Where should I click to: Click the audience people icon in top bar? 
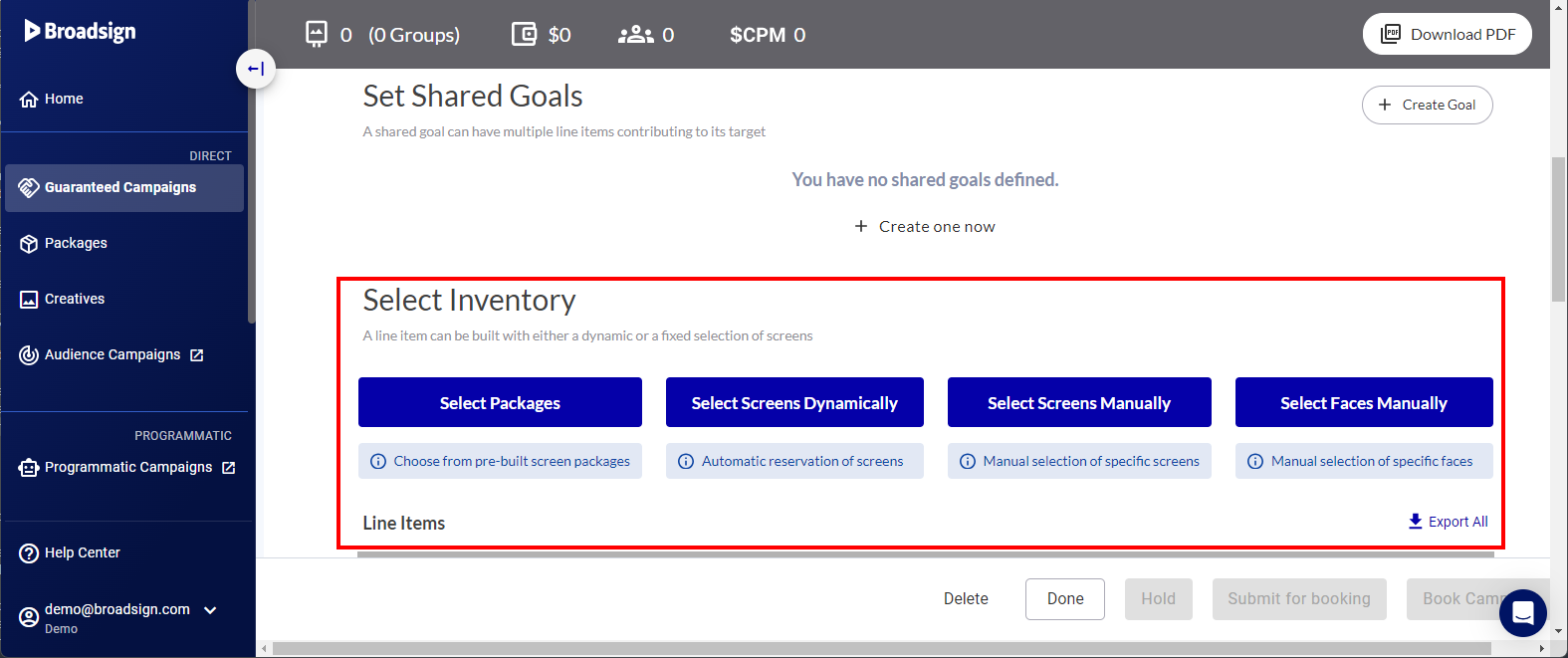(635, 35)
